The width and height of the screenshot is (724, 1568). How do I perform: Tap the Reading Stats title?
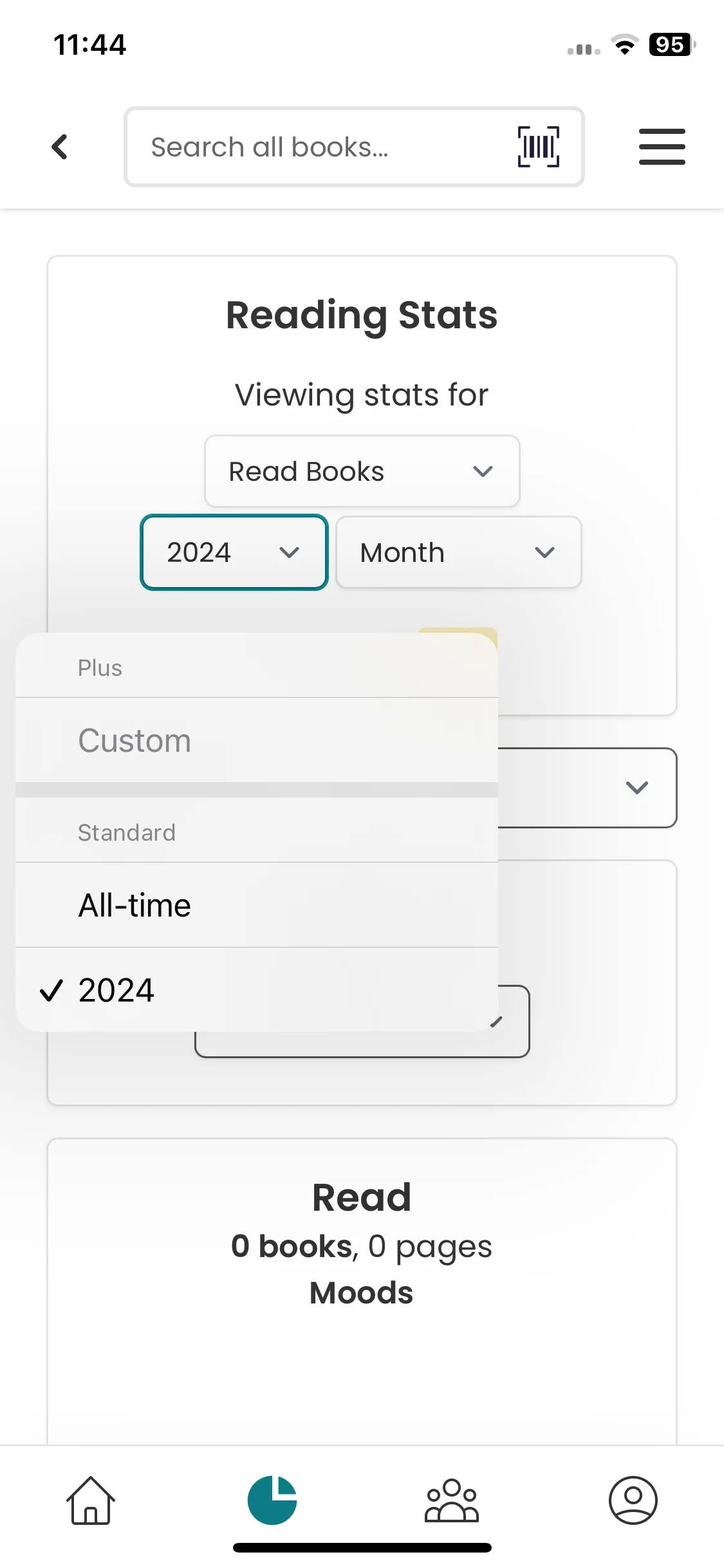[362, 315]
